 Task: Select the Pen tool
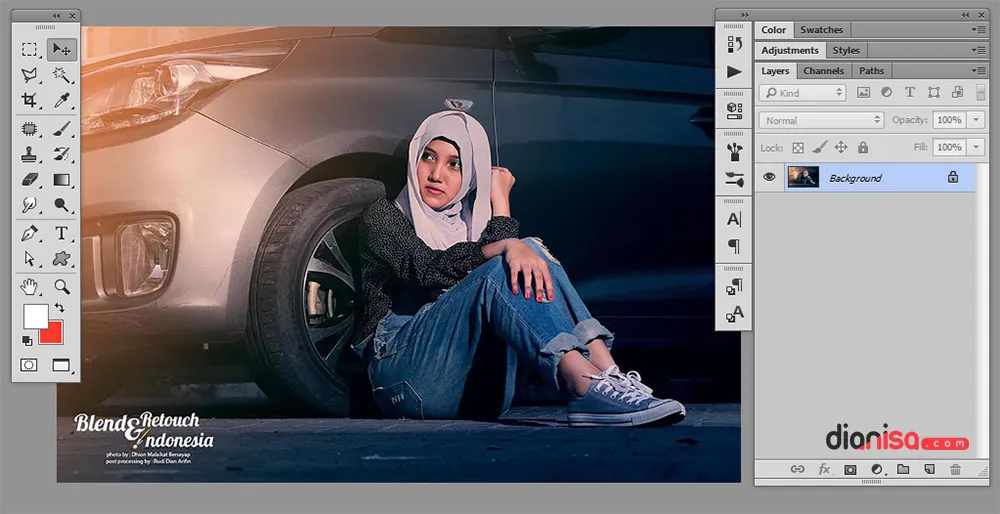29,233
